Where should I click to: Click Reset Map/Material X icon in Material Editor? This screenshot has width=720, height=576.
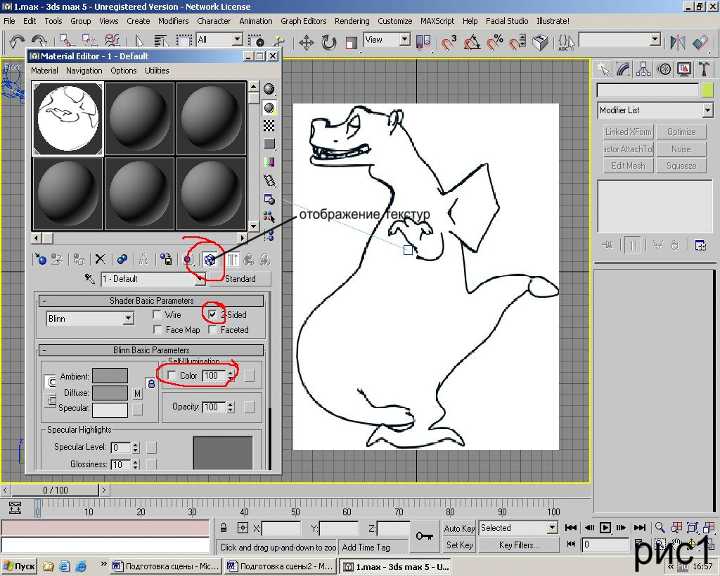[x=100, y=258]
